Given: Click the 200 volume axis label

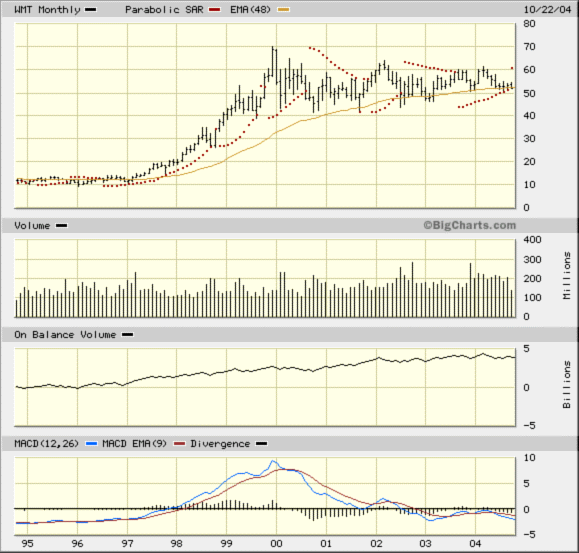Looking at the screenshot, I should 532,279.
